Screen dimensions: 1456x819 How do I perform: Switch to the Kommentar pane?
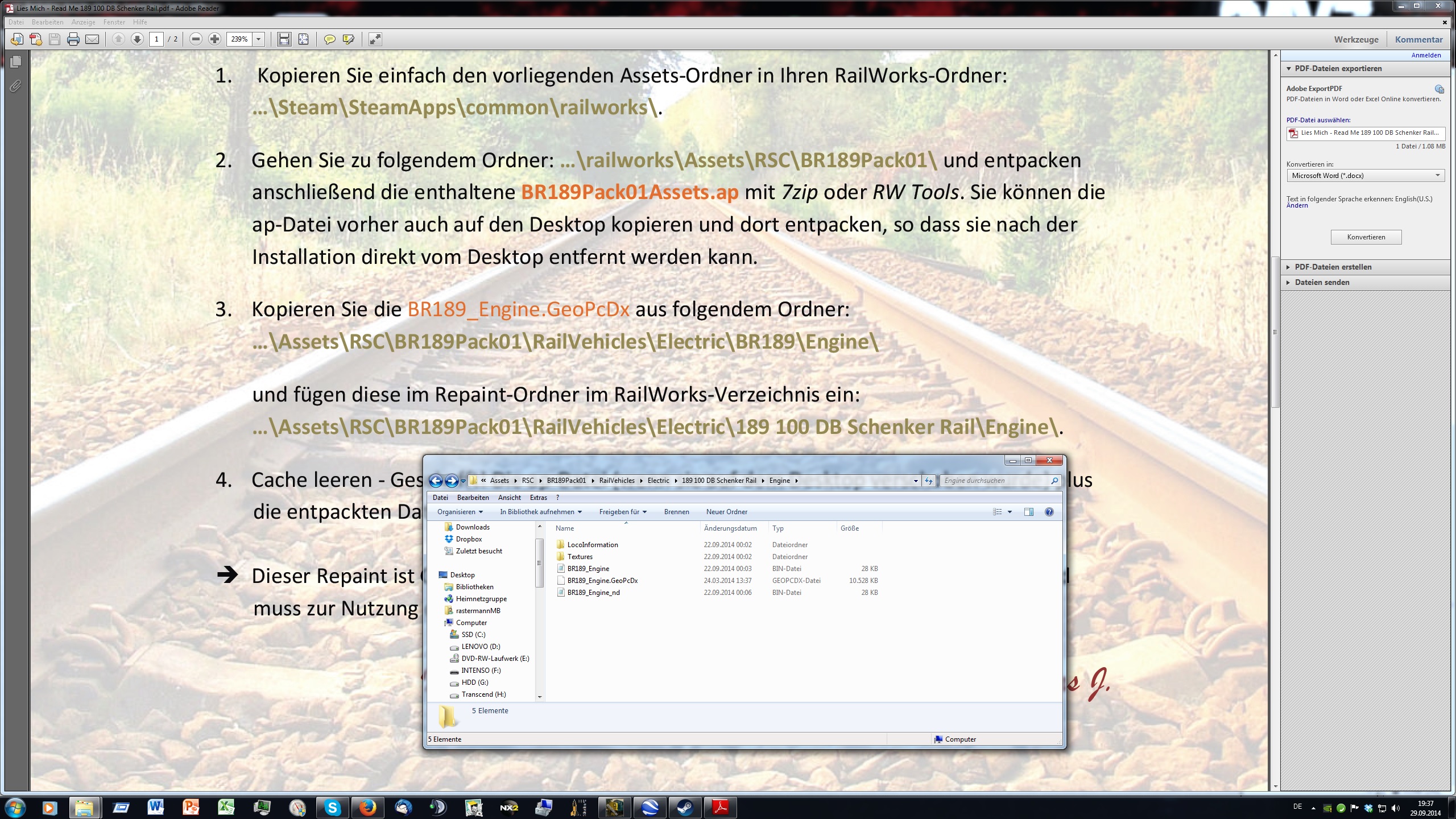pos(1418,39)
